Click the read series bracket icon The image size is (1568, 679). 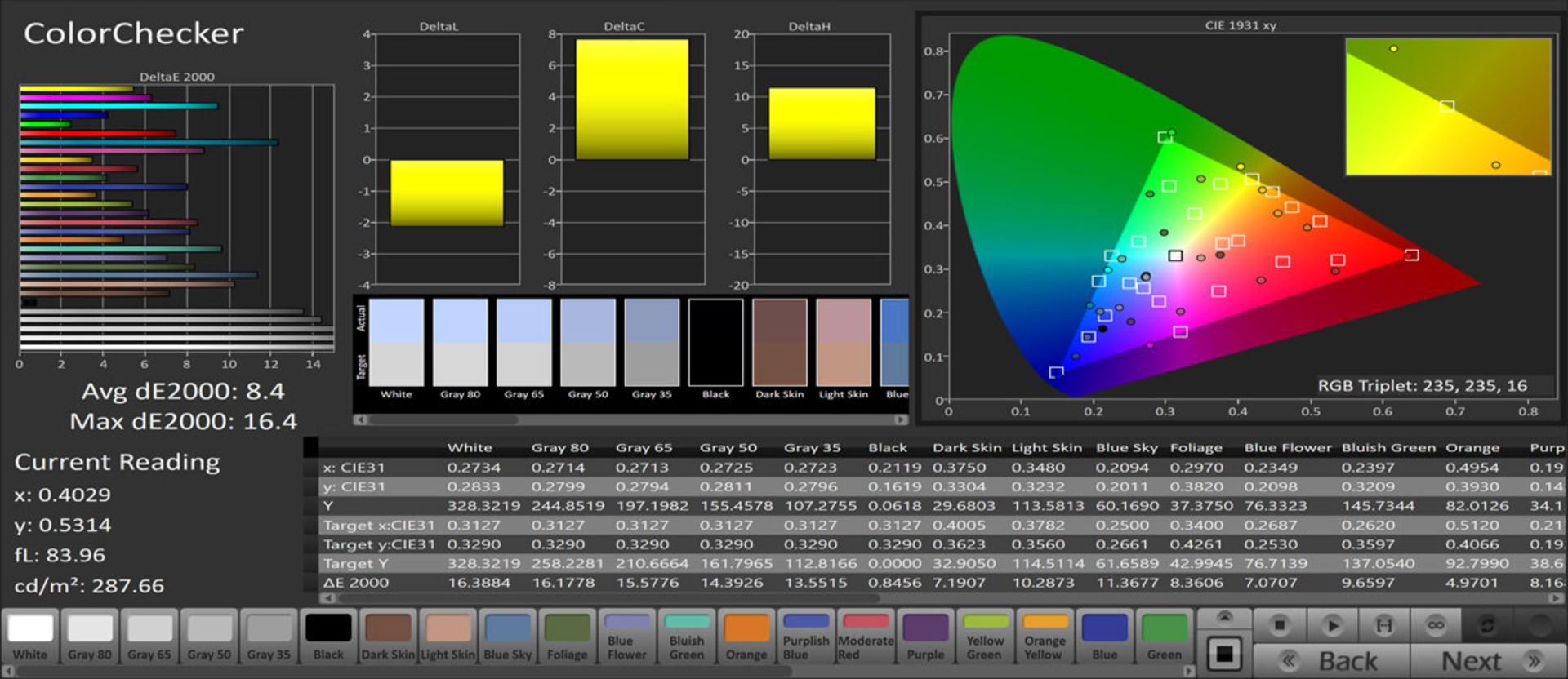click(1384, 626)
